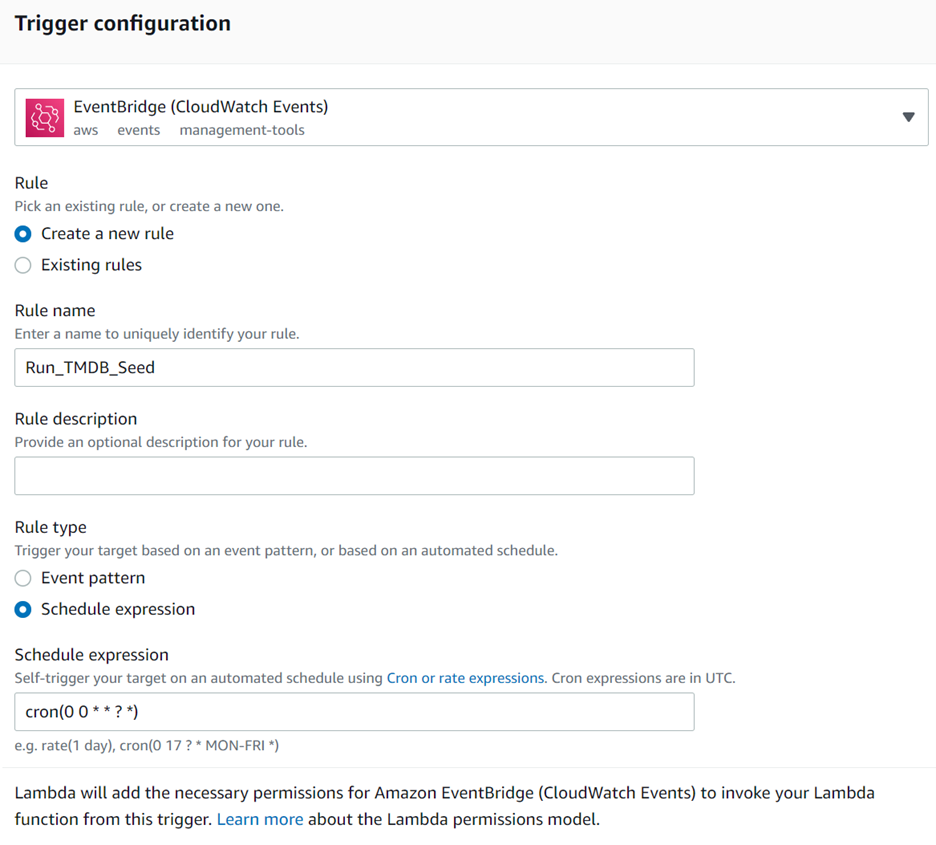This screenshot has height=845, width=936.
Task: Click the "Rule name" field label
Action: 55,311
